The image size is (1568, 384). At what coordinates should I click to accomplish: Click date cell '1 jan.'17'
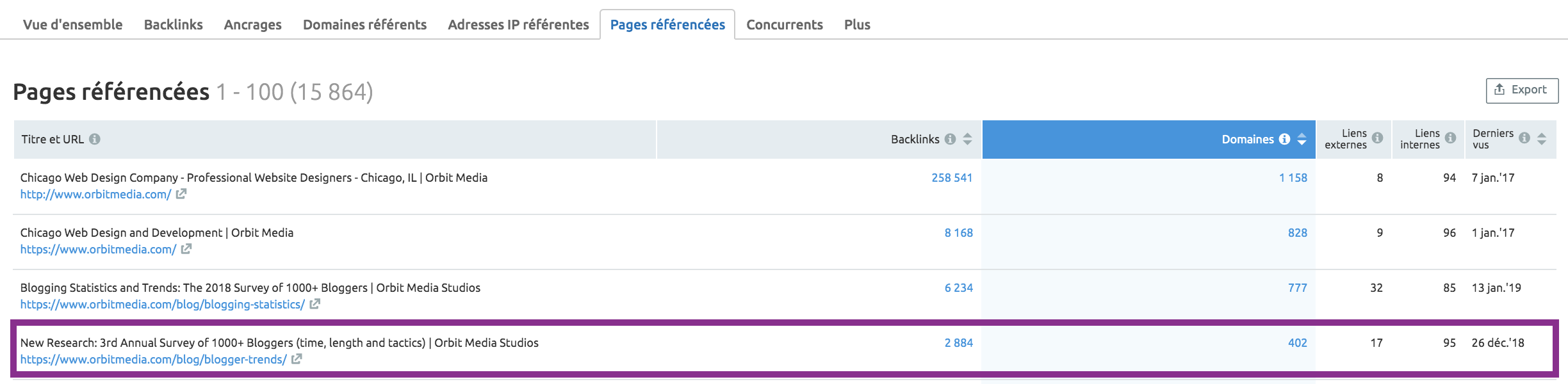click(1493, 232)
